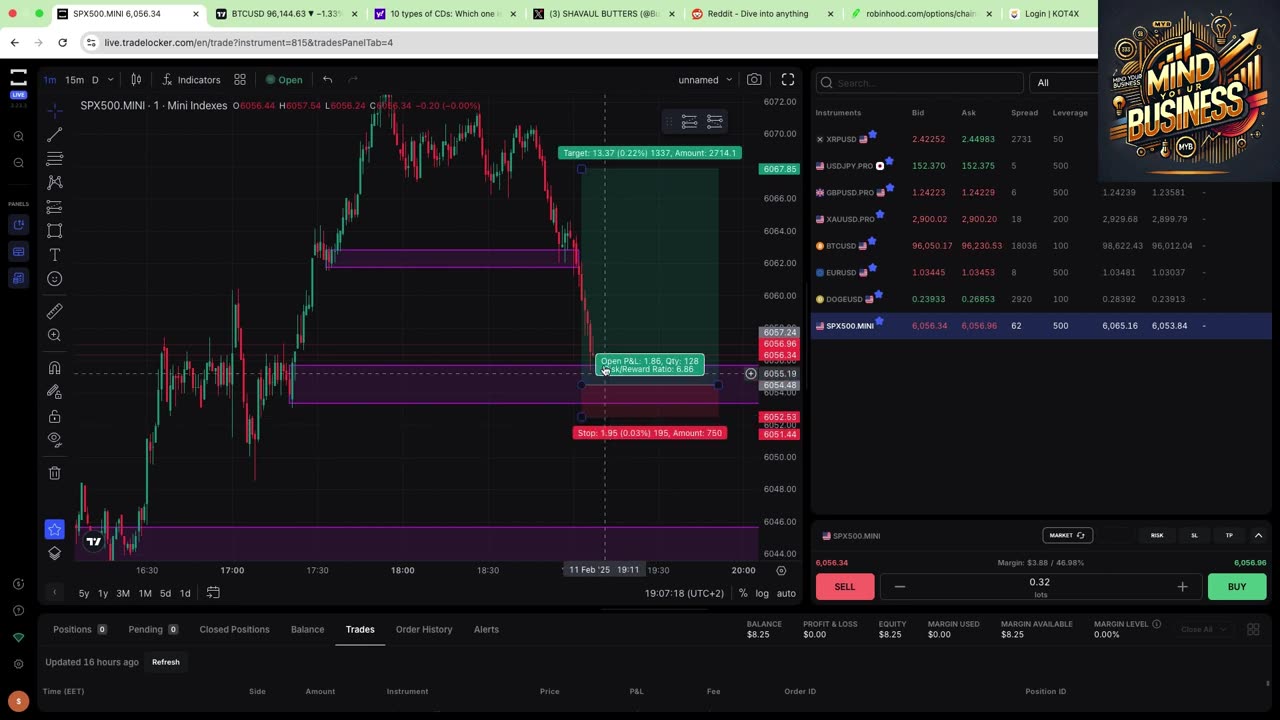1280x720 pixels.
Task: Switch to the Balance tab
Action: click(x=307, y=629)
